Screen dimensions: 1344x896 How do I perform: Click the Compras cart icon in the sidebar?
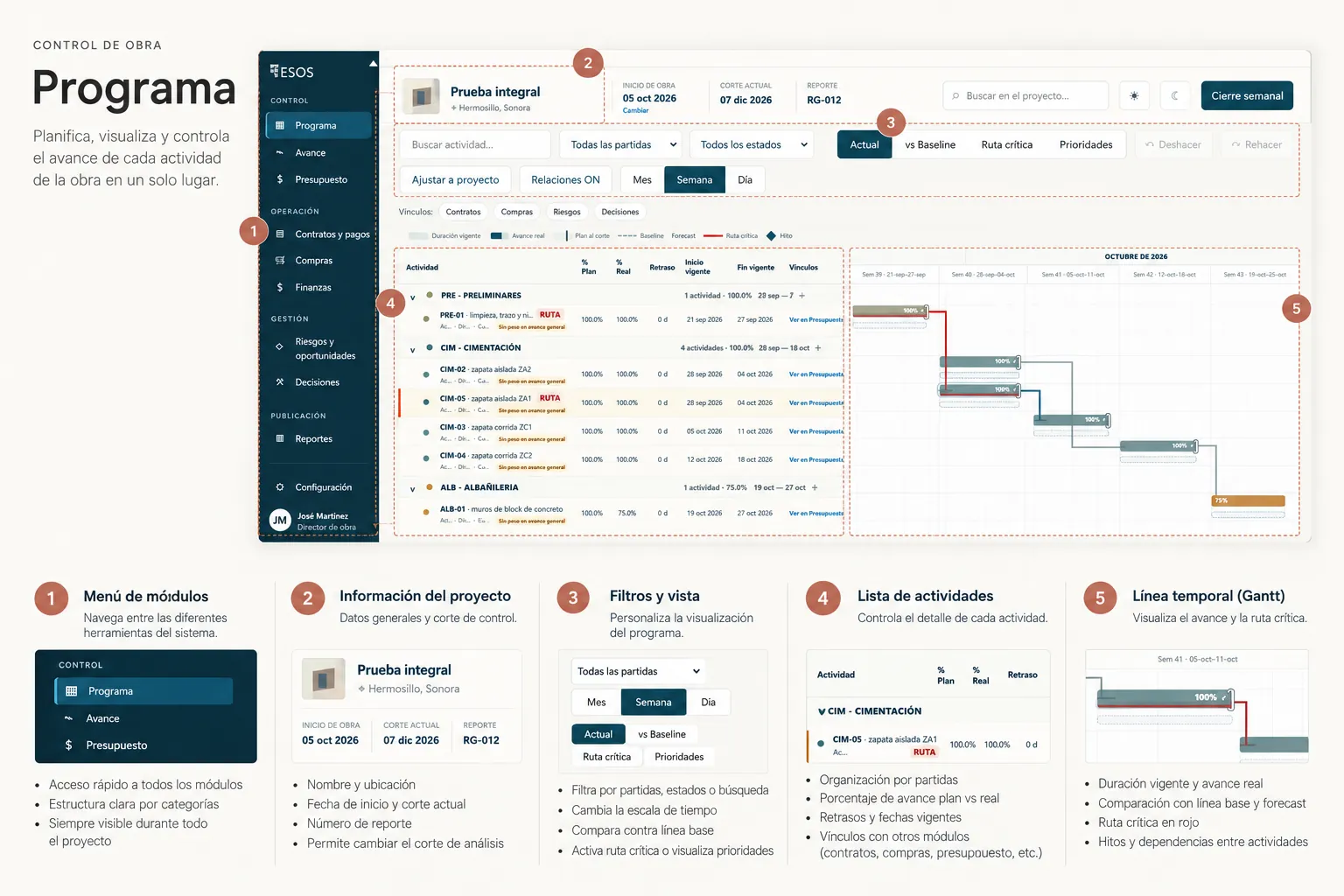pyautogui.click(x=280, y=261)
